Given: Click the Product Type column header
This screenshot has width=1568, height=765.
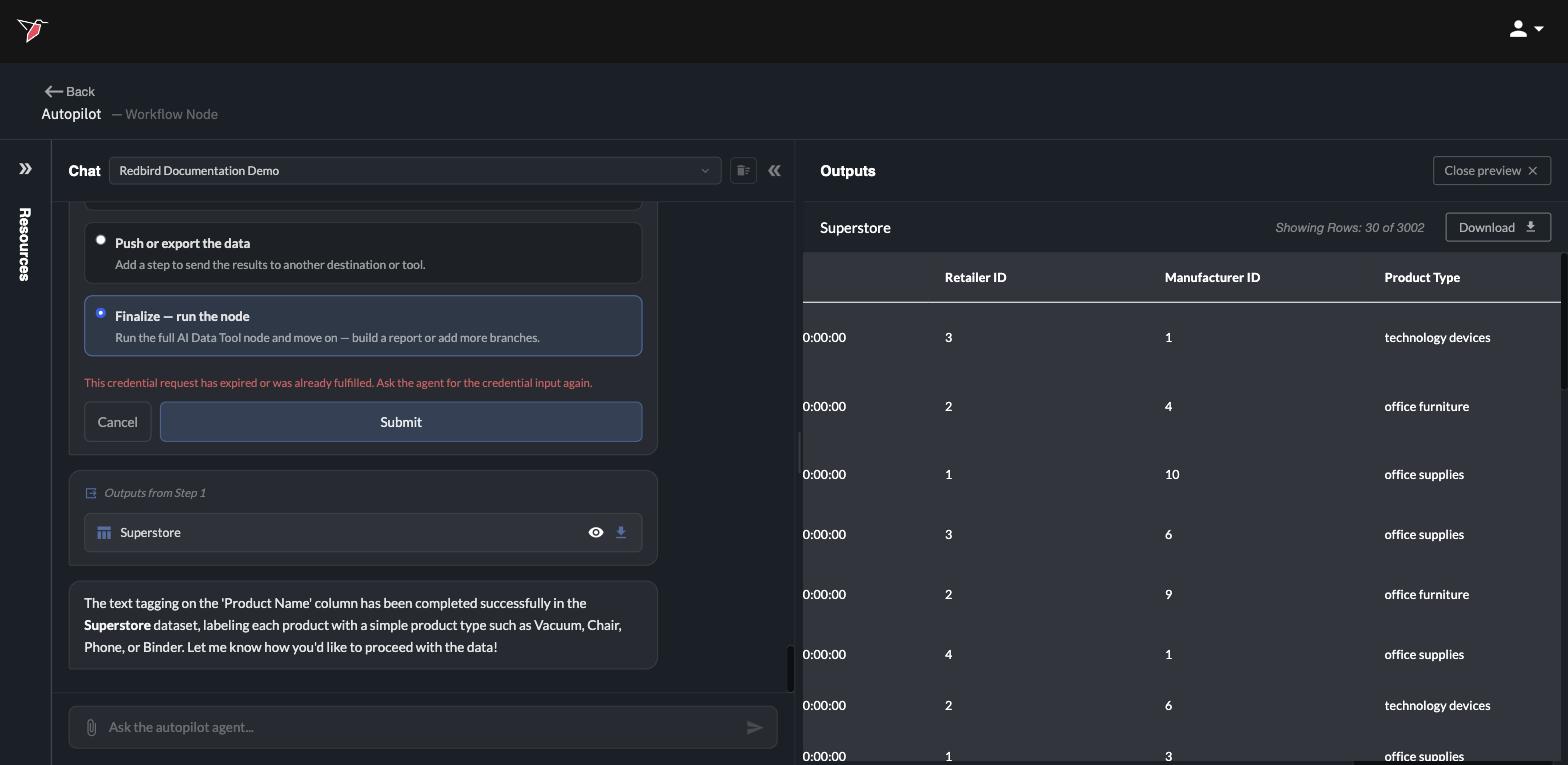Looking at the screenshot, I should (1422, 277).
